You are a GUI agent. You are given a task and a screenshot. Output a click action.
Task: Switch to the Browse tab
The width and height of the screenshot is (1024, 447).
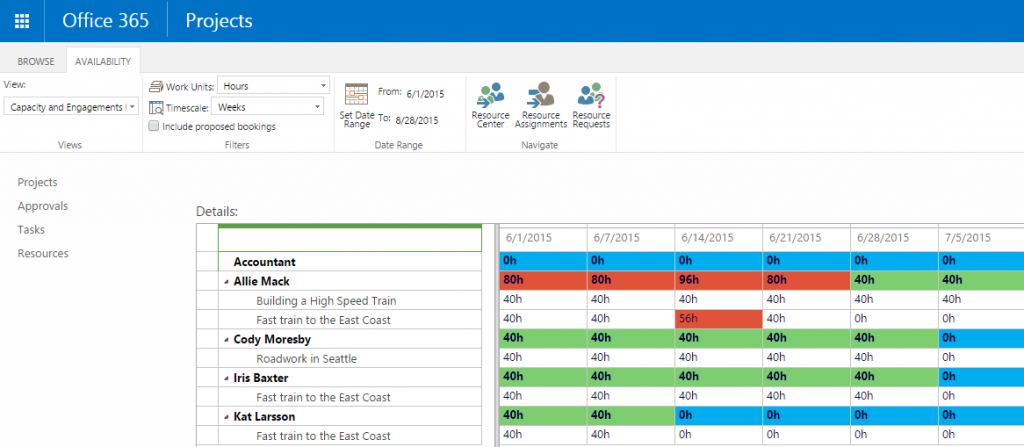pos(36,61)
